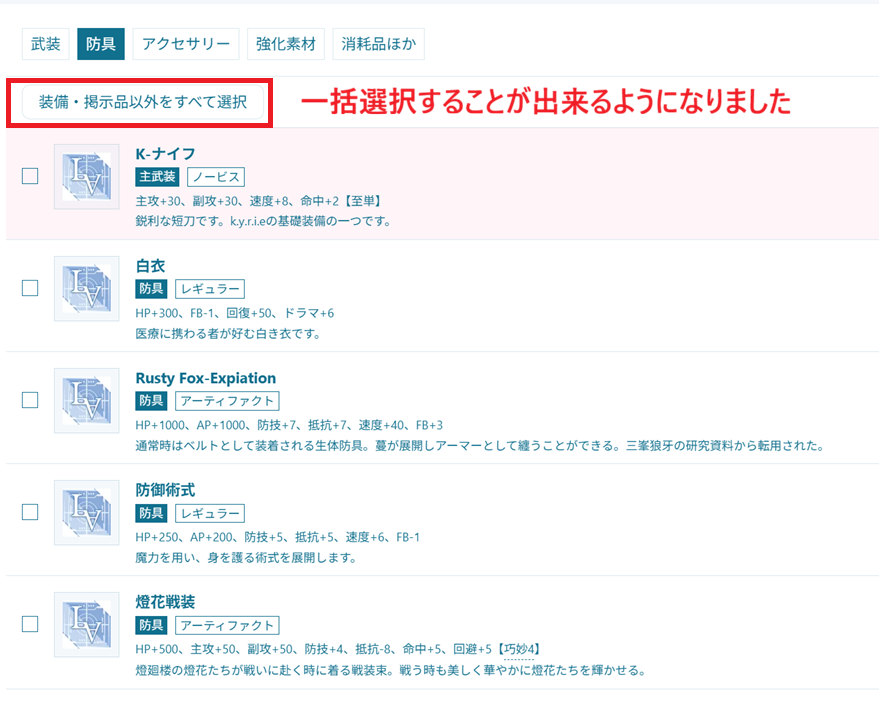879x702 pixels.
Task: Enable the 防御術式 checkbox
Action: (30, 512)
